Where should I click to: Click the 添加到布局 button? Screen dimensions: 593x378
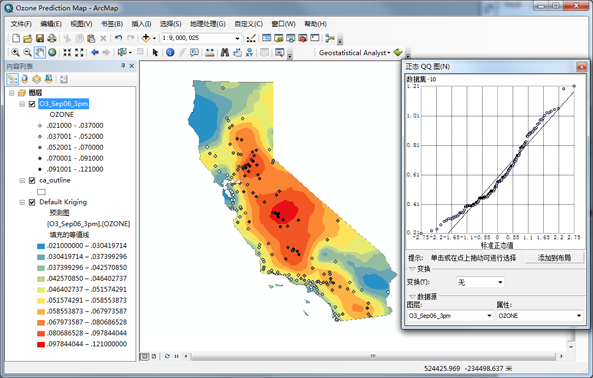pyautogui.click(x=554, y=258)
